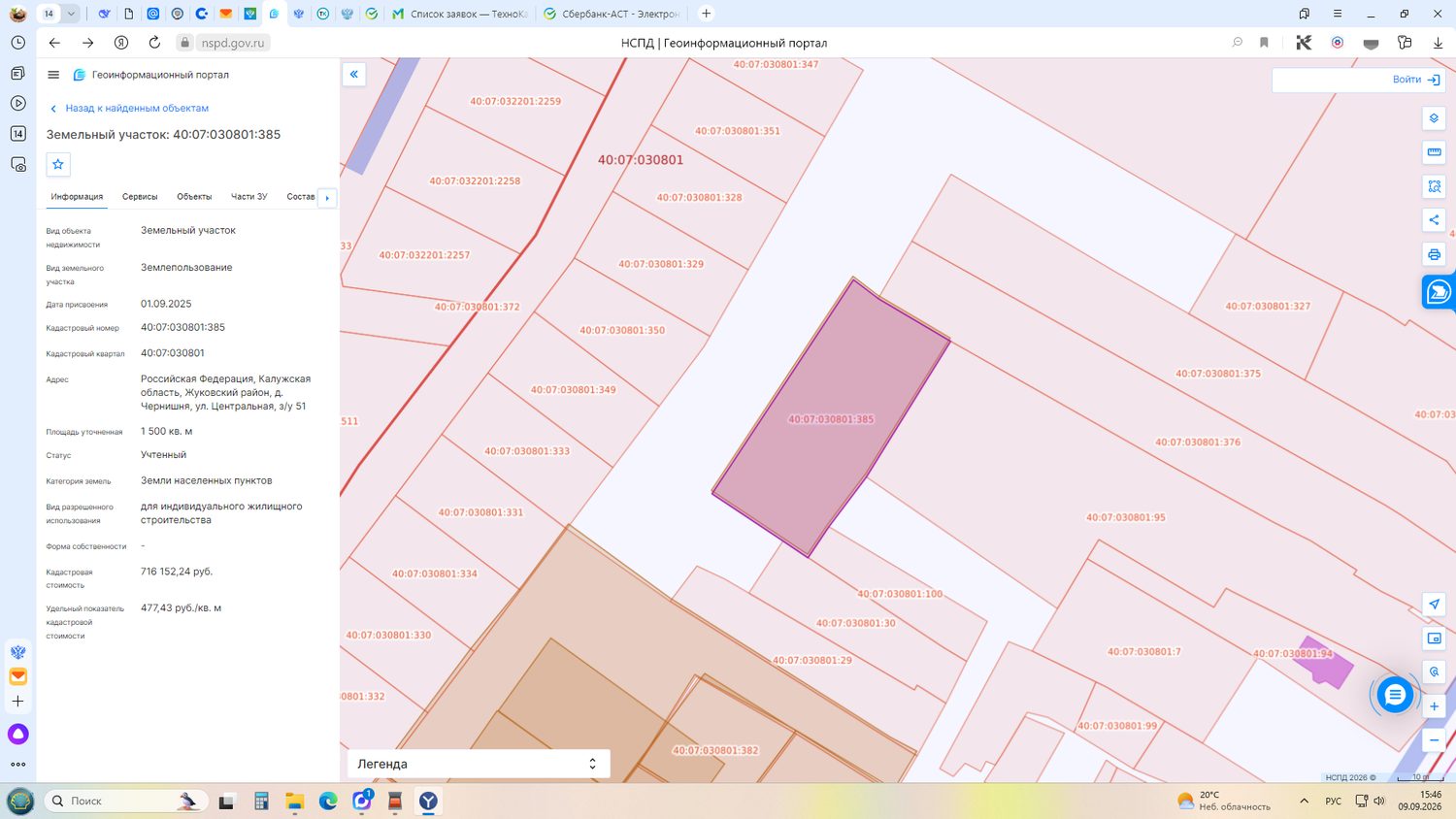Select parcel label 40:07:030801:385 on map
The width and height of the screenshot is (1456, 819).
[x=831, y=420]
